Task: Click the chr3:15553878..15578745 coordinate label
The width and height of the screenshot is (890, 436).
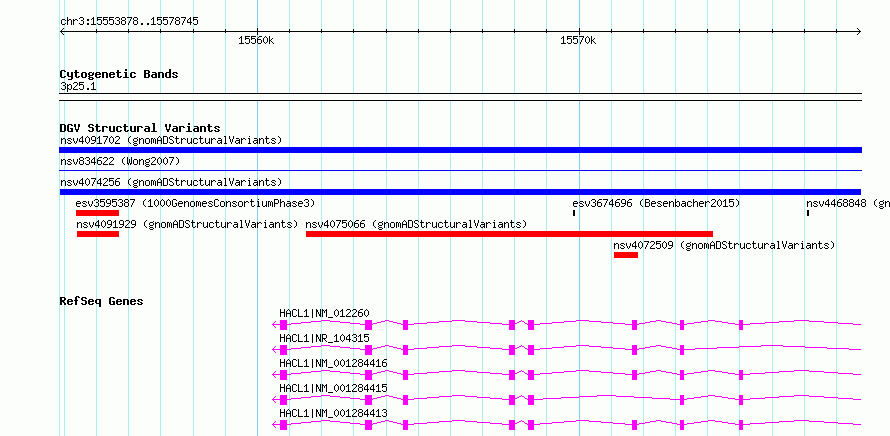Action: pyautogui.click(x=129, y=22)
